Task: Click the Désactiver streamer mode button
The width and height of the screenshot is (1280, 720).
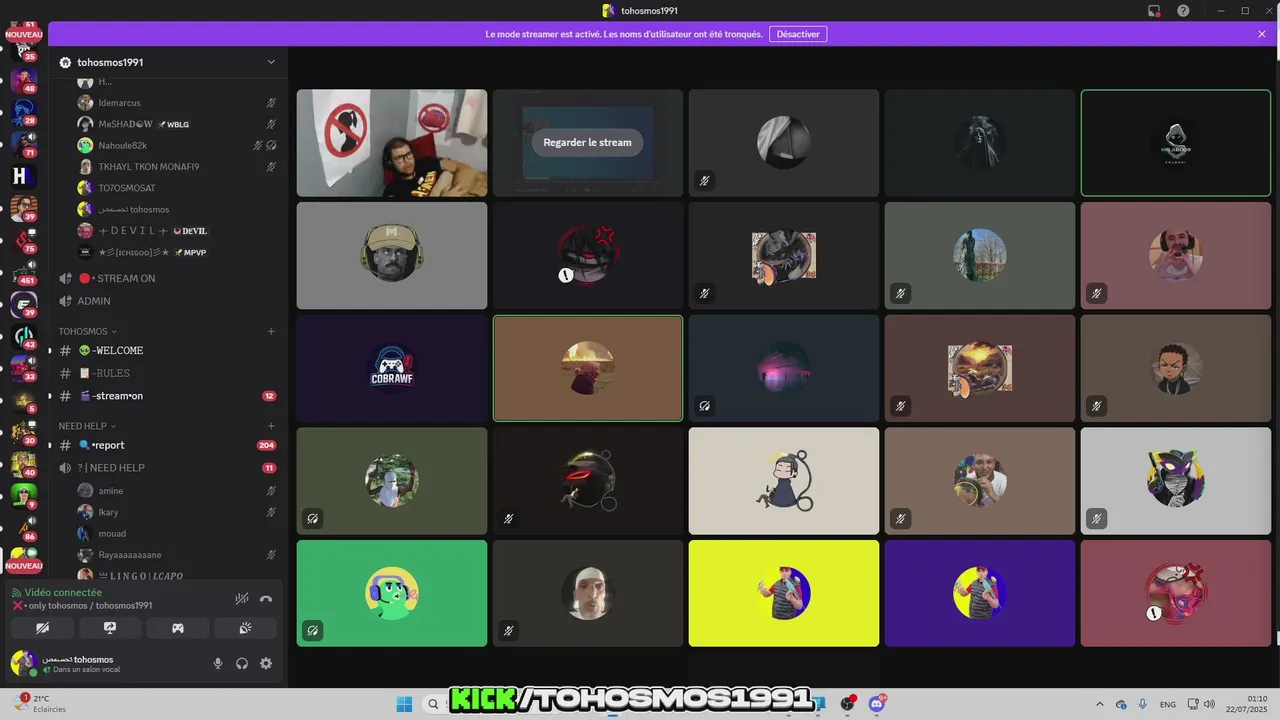Action: (798, 34)
